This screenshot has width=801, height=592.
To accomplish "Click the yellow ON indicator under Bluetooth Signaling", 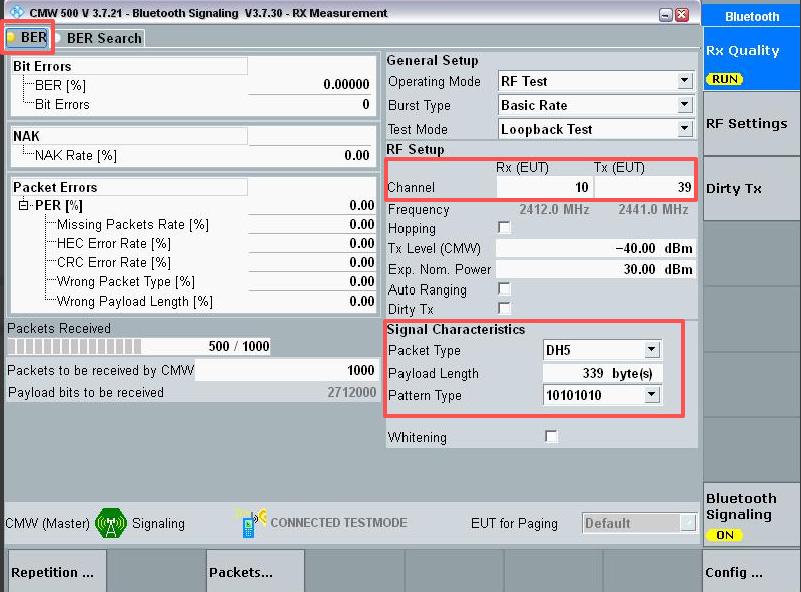I will click(724, 535).
